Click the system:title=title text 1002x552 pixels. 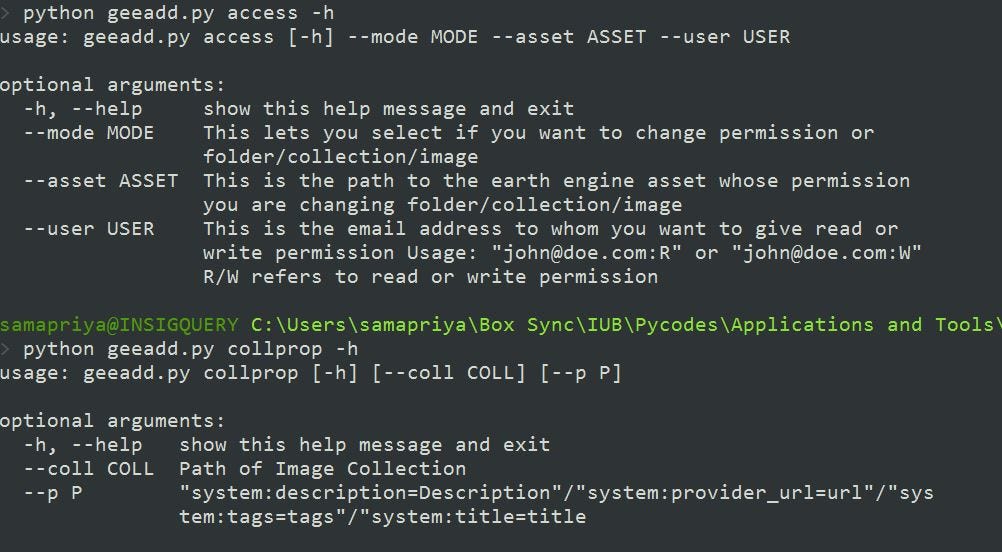click(x=478, y=517)
